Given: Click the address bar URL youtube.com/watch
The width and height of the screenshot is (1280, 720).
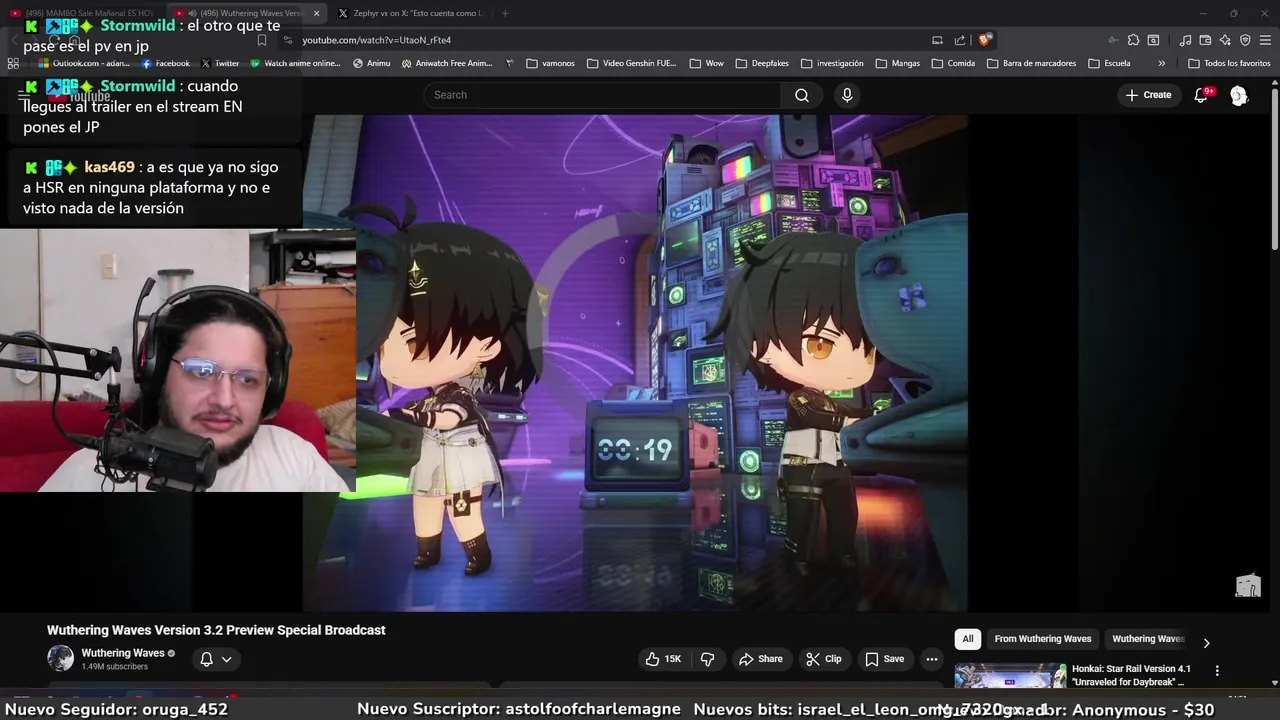Looking at the screenshot, I should coord(376,40).
